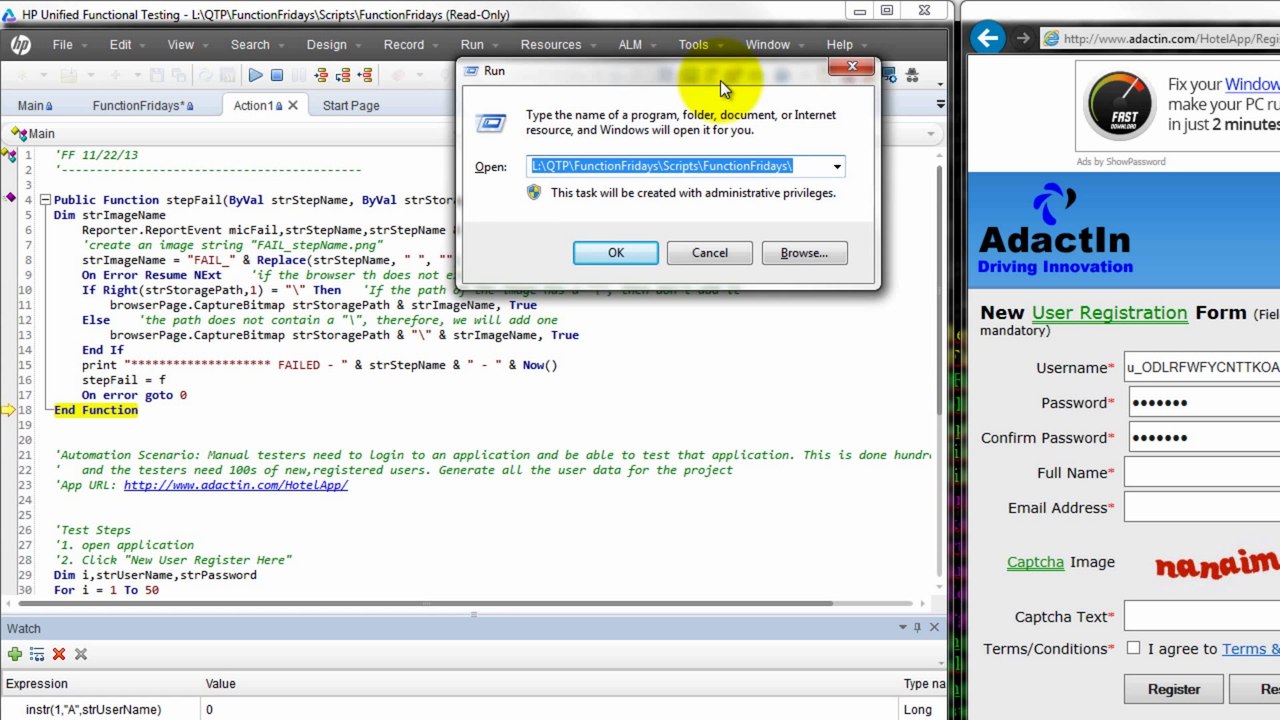Image resolution: width=1280 pixels, height=720 pixels.
Task: Click the Pause icon in the UFT toolbar
Action: coord(299,75)
